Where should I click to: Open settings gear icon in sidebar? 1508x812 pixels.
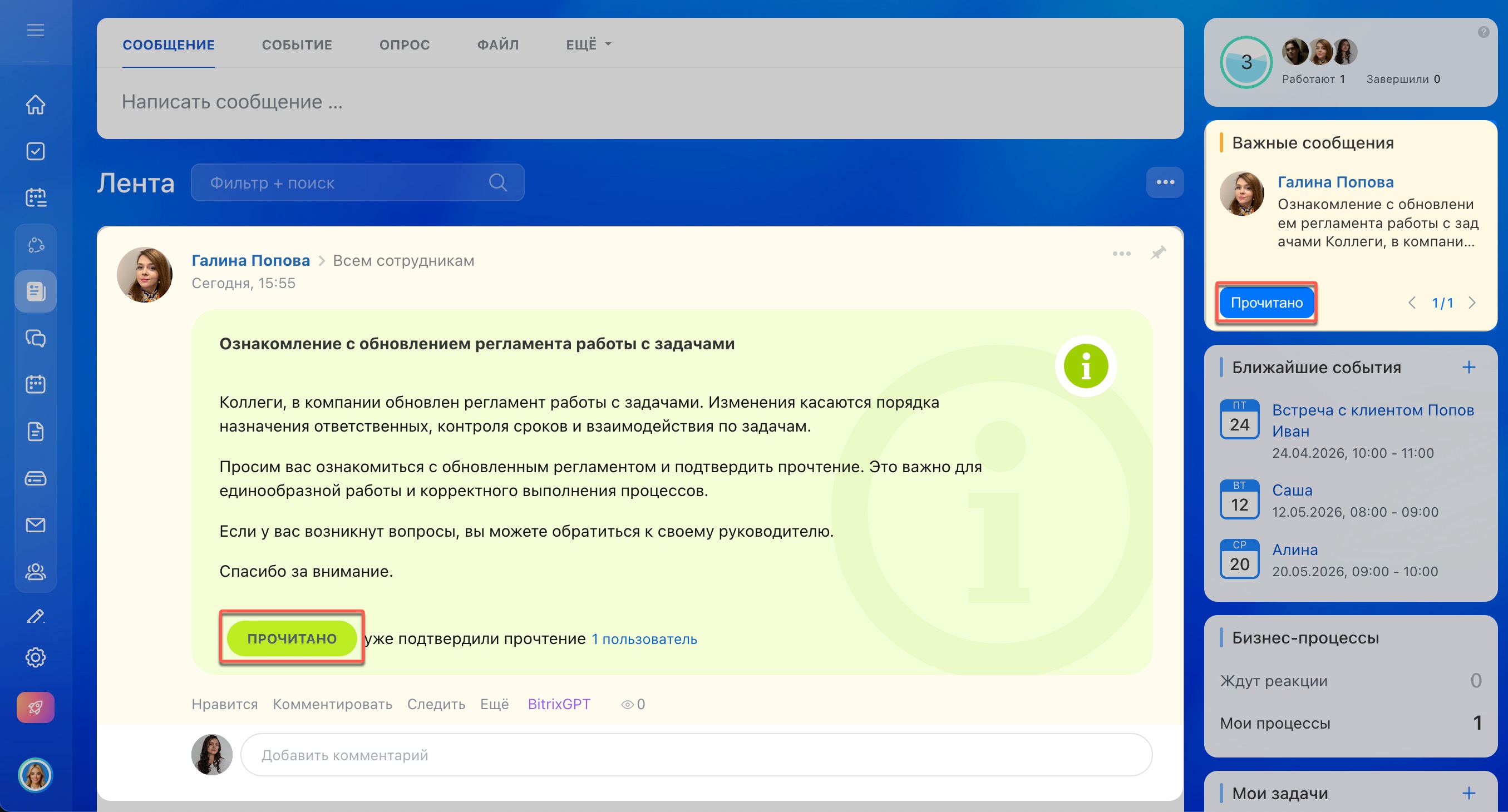coord(35,657)
